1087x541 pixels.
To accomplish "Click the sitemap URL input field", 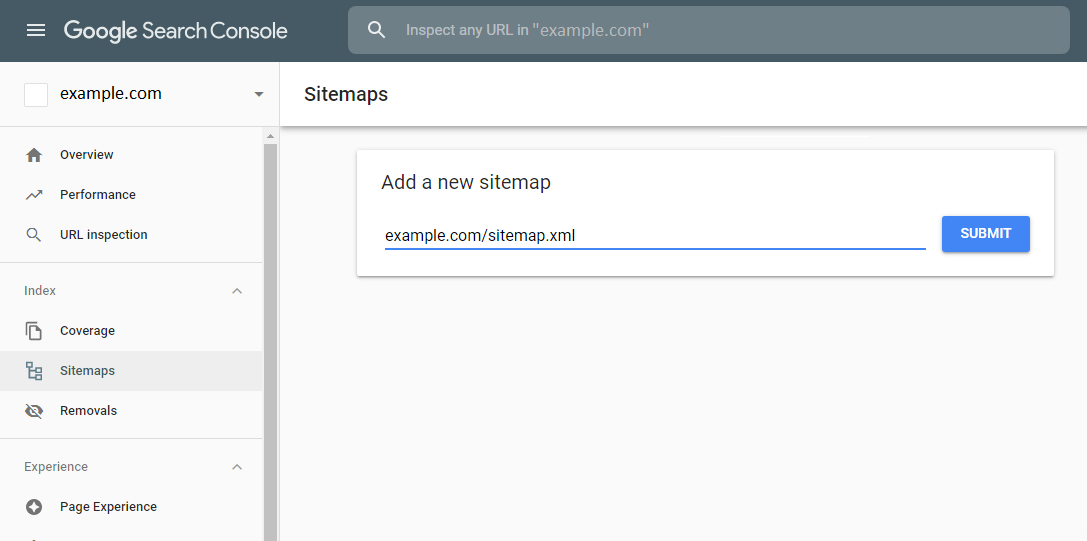I will click(655, 236).
